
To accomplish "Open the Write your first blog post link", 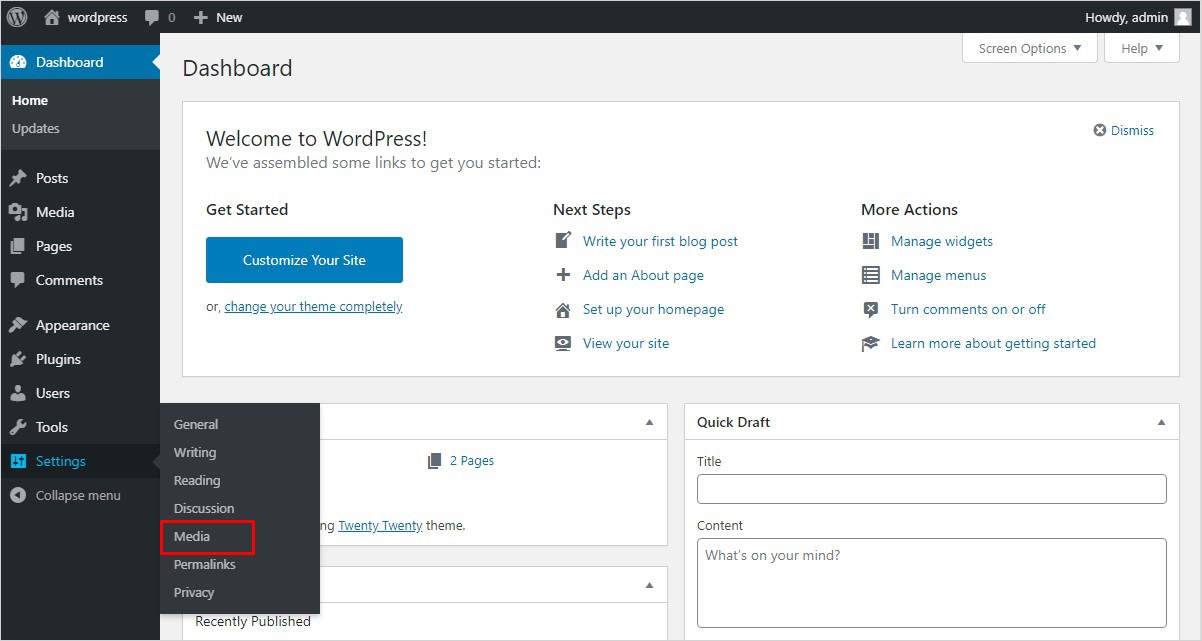I will tap(660, 241).
